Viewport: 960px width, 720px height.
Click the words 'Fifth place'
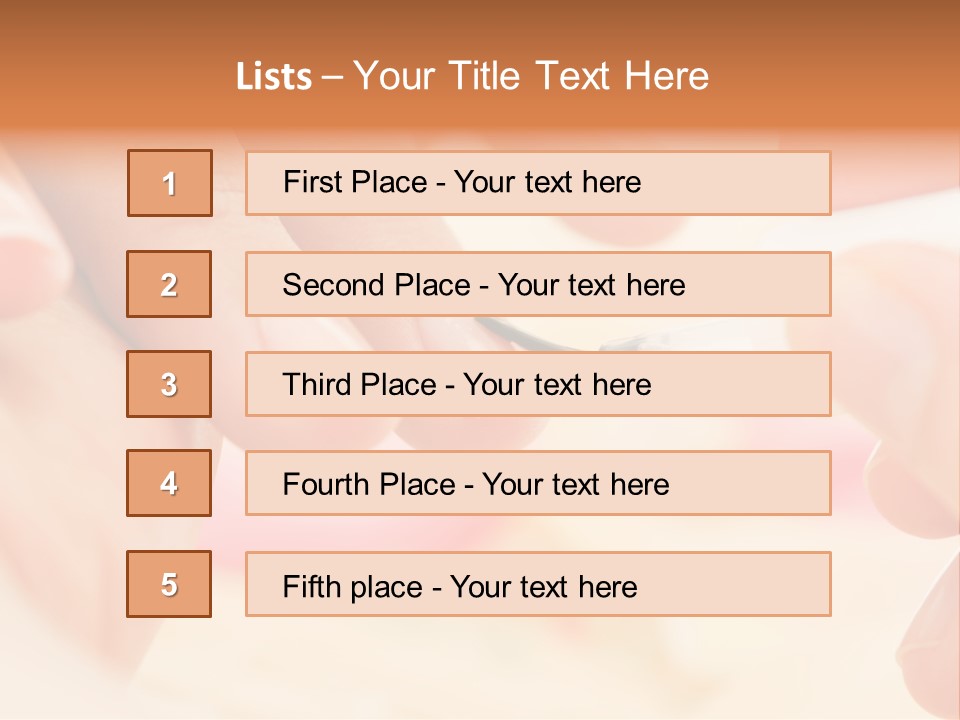[x=353, y=586]
